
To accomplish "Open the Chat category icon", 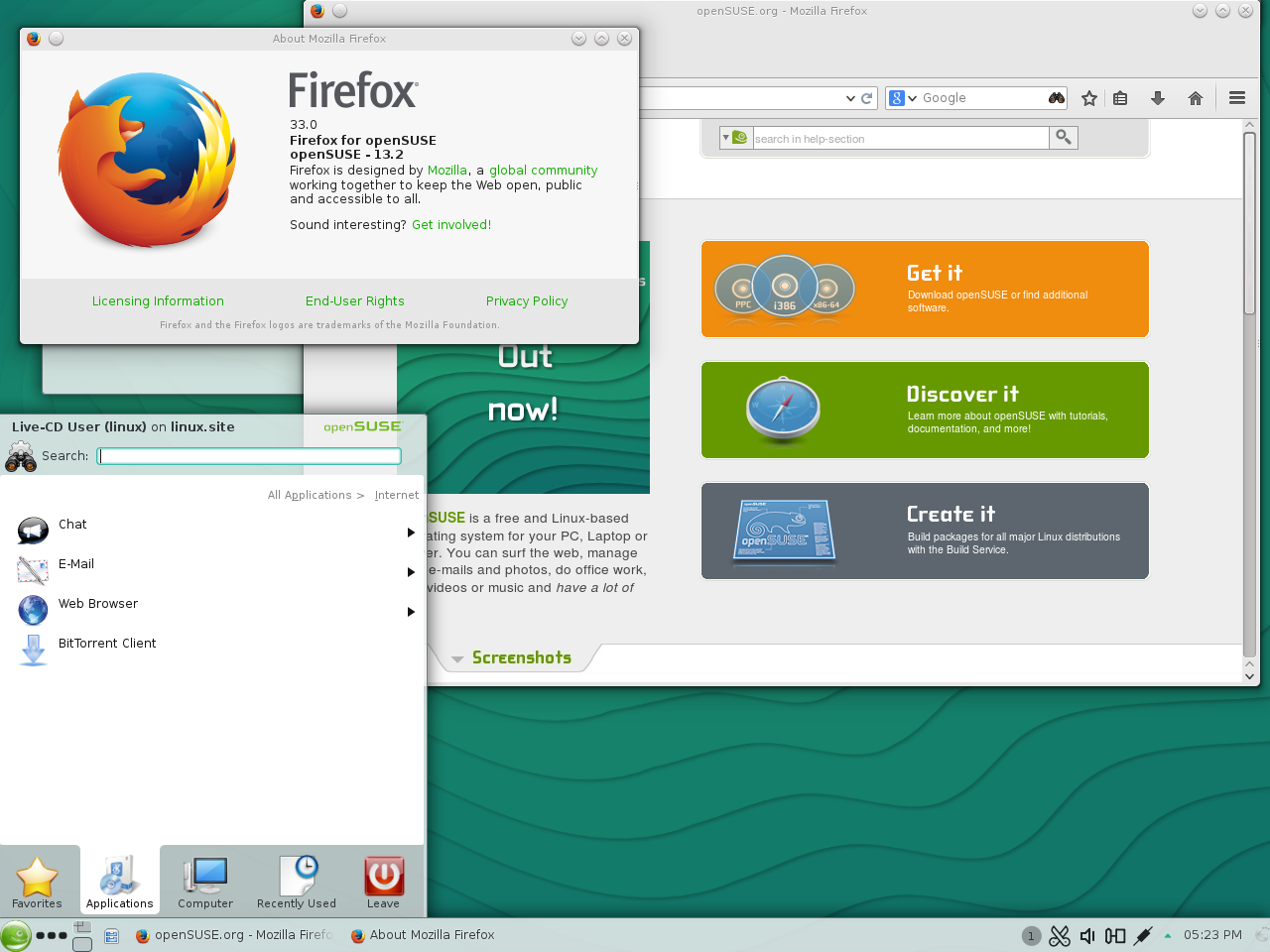I will [x=33, y=531].
